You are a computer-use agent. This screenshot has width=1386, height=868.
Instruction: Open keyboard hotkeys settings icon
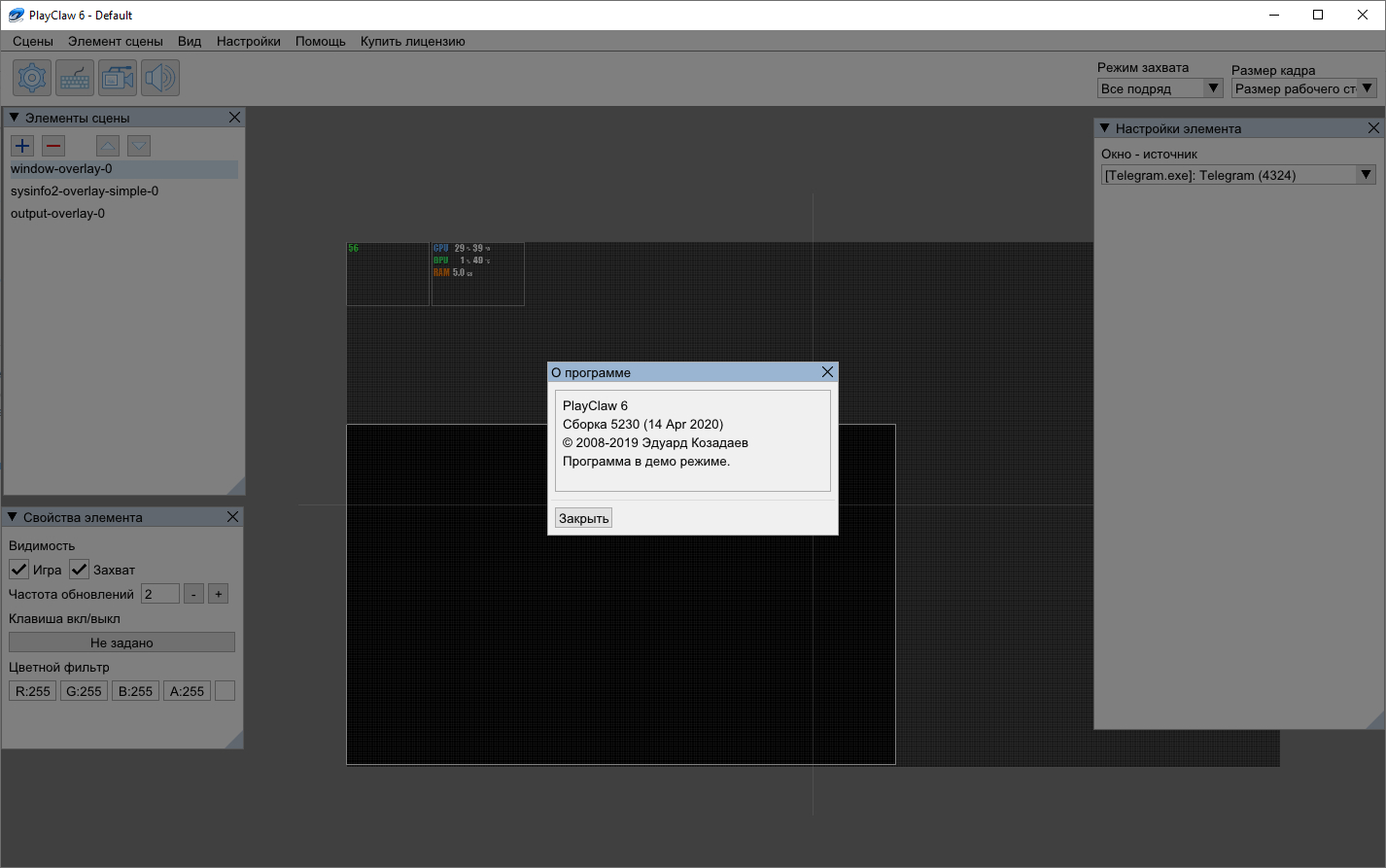click(x=75, y=78)
